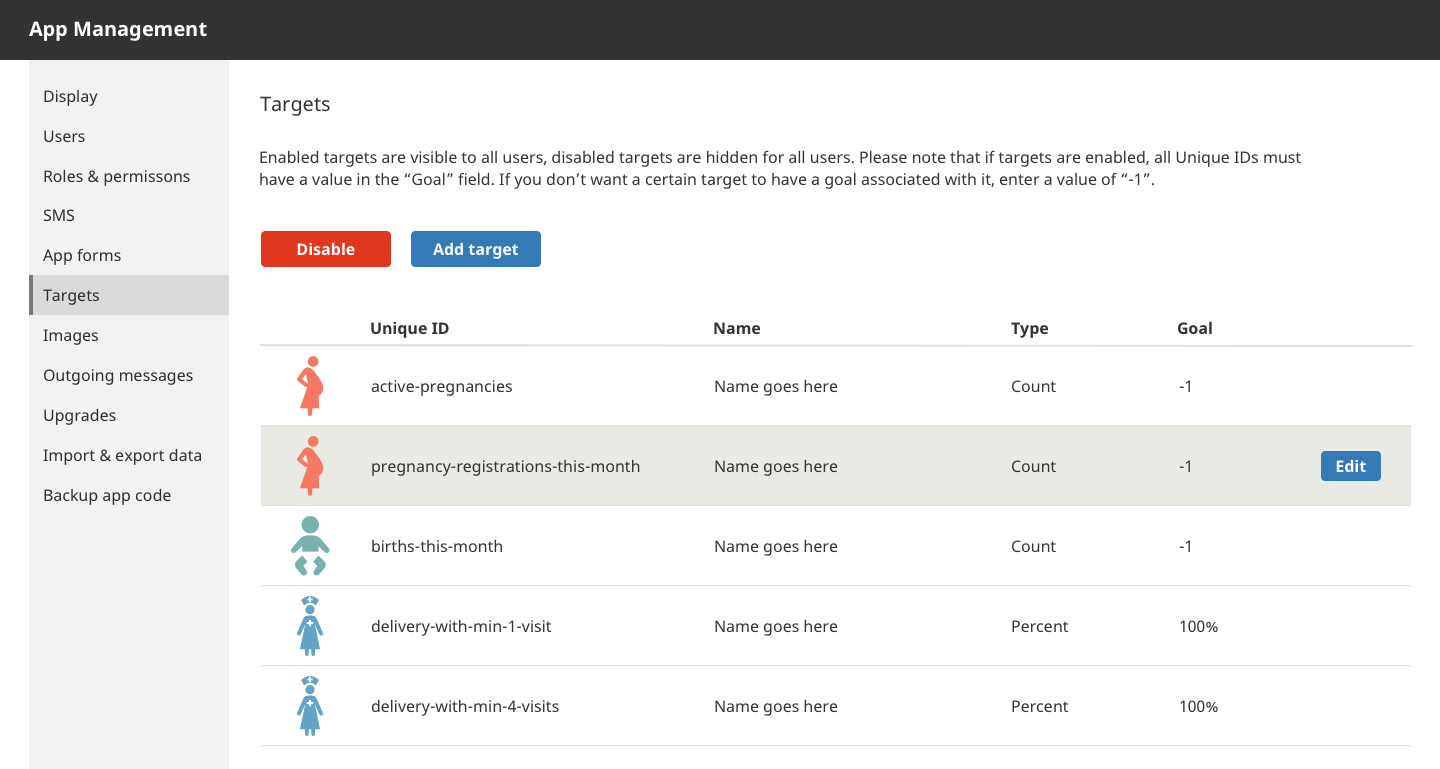Select the active-pregnancies unique ID
Image resolution: width=1440 pixels, height=769 pixels.
[441, 386]
